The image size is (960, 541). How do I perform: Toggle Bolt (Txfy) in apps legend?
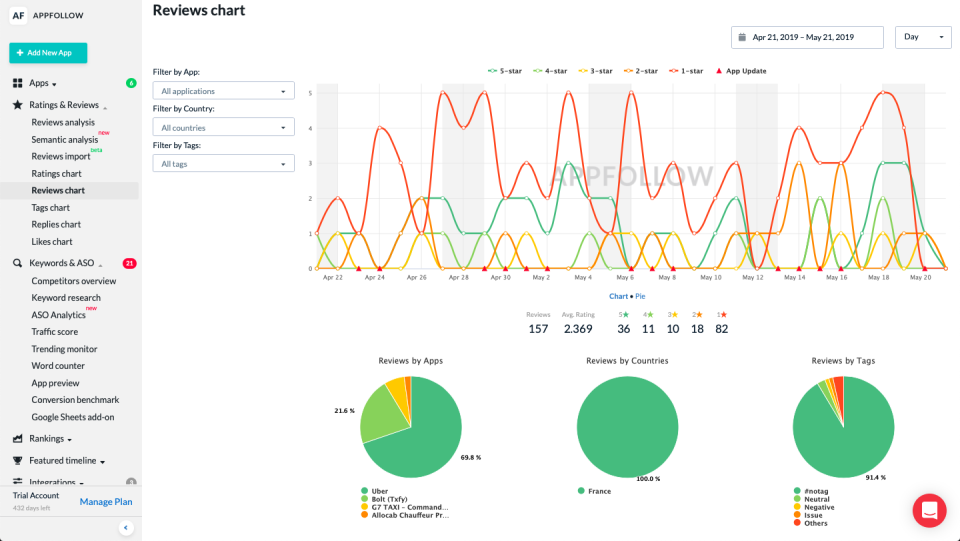[x=384, y=499]
